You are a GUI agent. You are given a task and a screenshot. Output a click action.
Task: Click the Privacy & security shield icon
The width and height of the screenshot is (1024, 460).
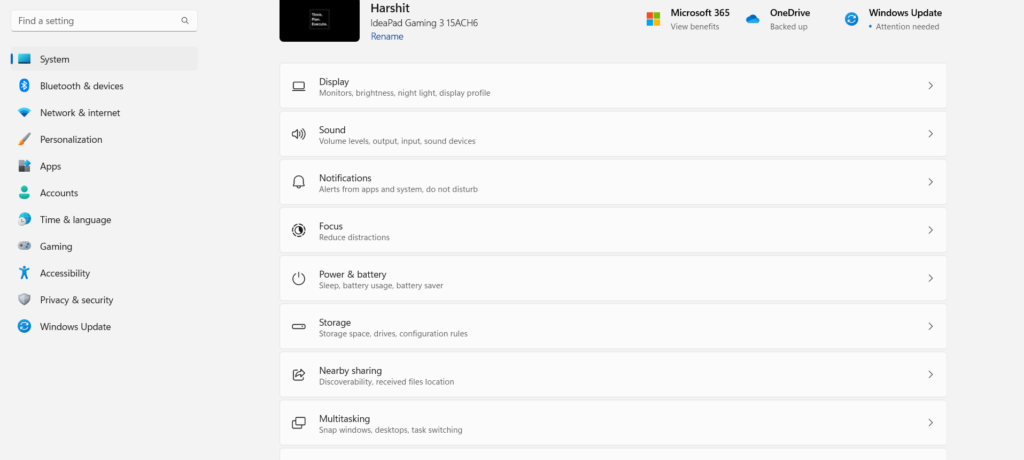[x=24, y=300]
